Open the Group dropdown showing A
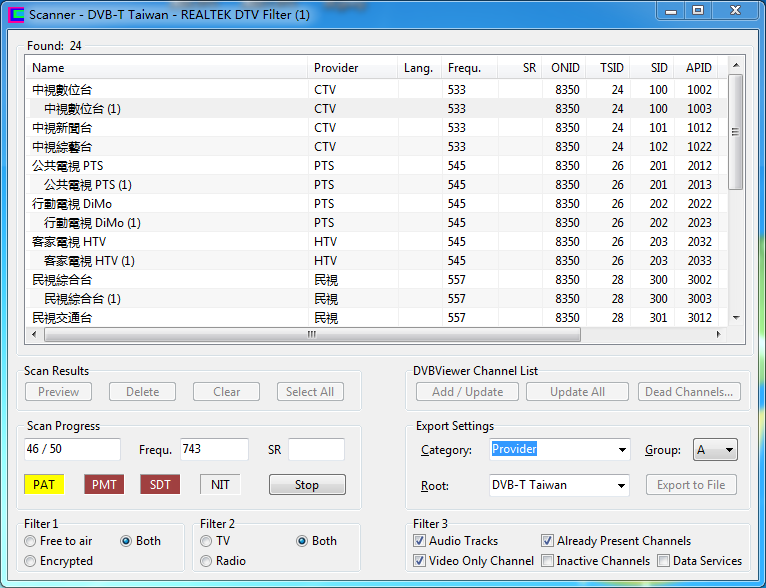Screen dimensions: 766x588 pyautogui.click(x=715, y=450)
